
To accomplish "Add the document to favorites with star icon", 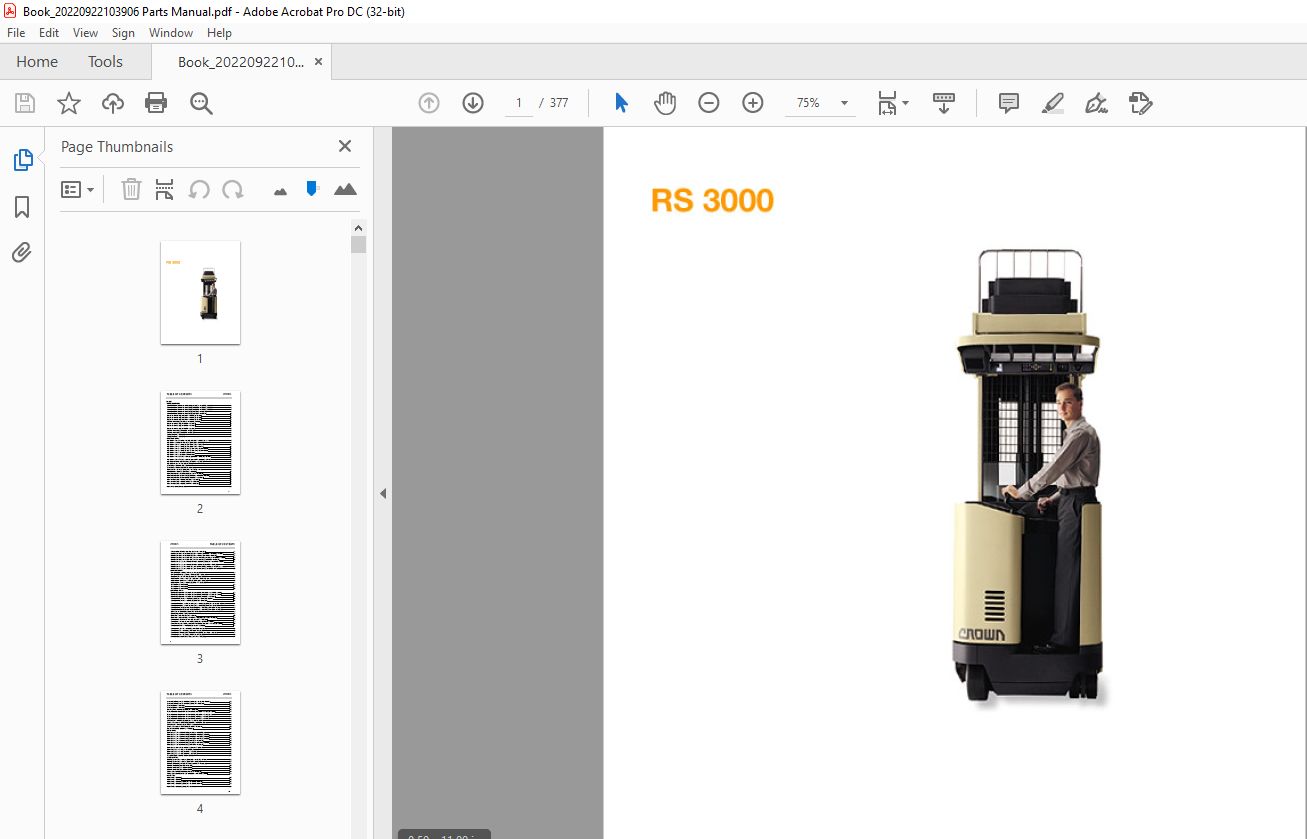I will pyautogui.click(x=69, y=103).
